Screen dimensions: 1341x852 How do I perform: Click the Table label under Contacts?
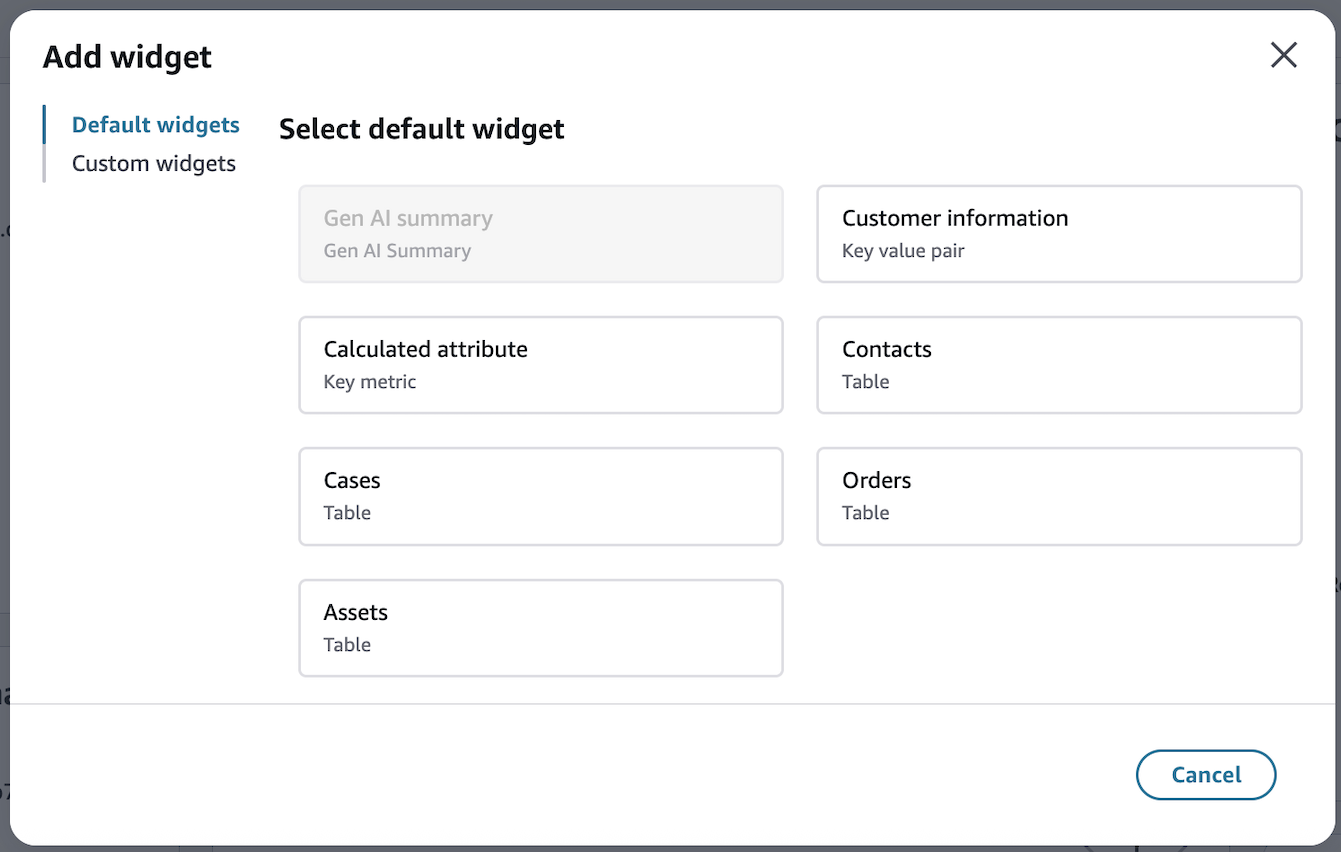(865, 381)
